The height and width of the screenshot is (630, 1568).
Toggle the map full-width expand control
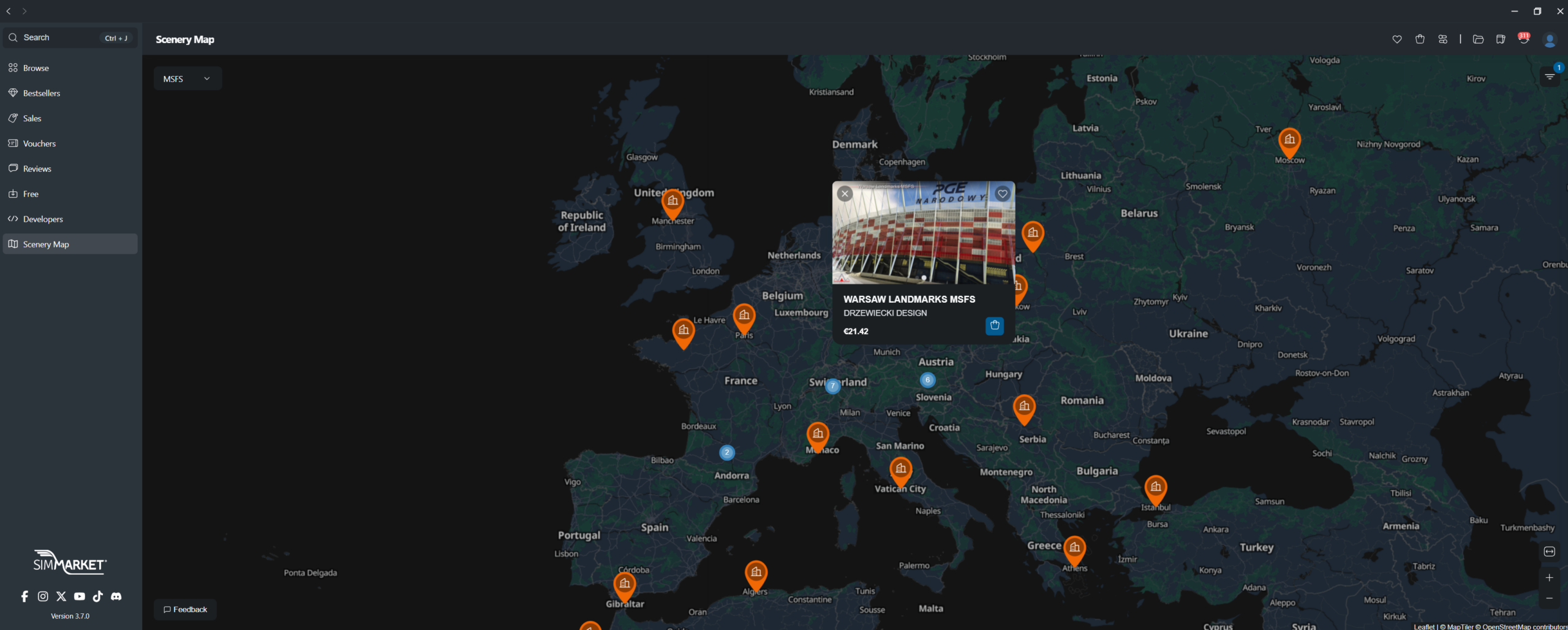click(x=1549, y=552)
